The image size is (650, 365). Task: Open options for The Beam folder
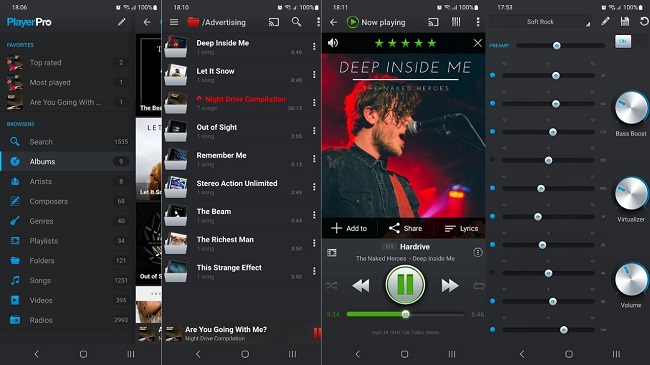[314, 215]
